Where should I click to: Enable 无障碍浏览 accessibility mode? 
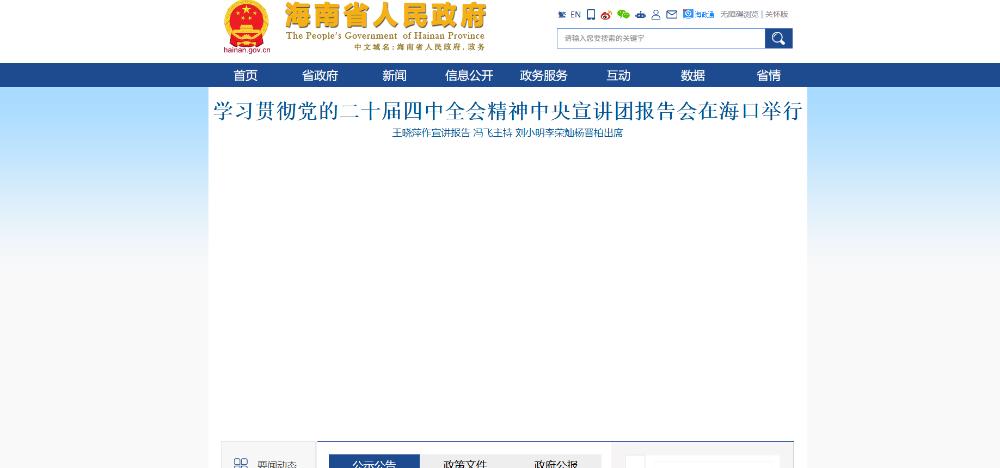coord(739,14)
